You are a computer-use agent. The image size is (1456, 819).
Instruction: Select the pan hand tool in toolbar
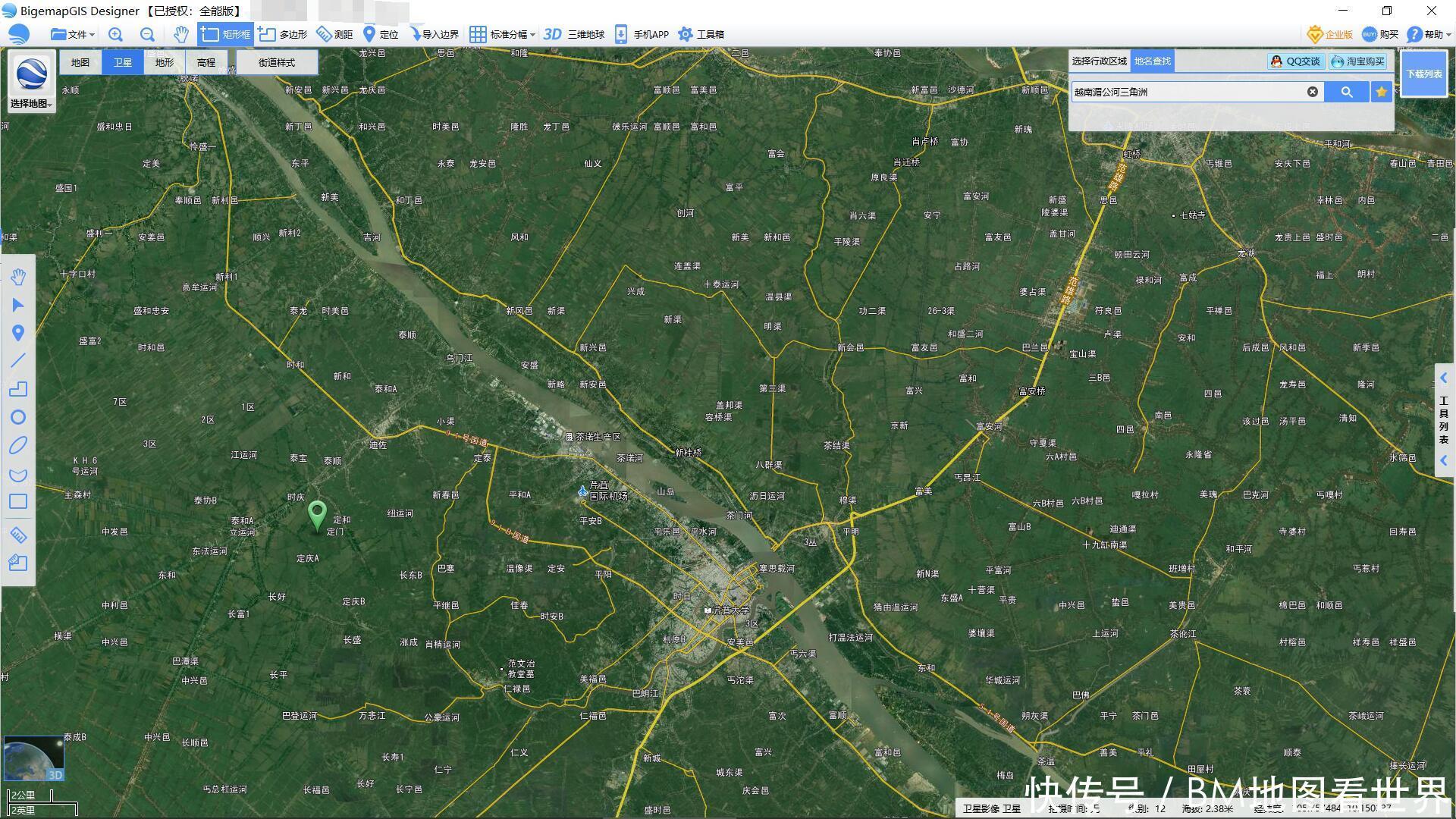tap(180, 34)
